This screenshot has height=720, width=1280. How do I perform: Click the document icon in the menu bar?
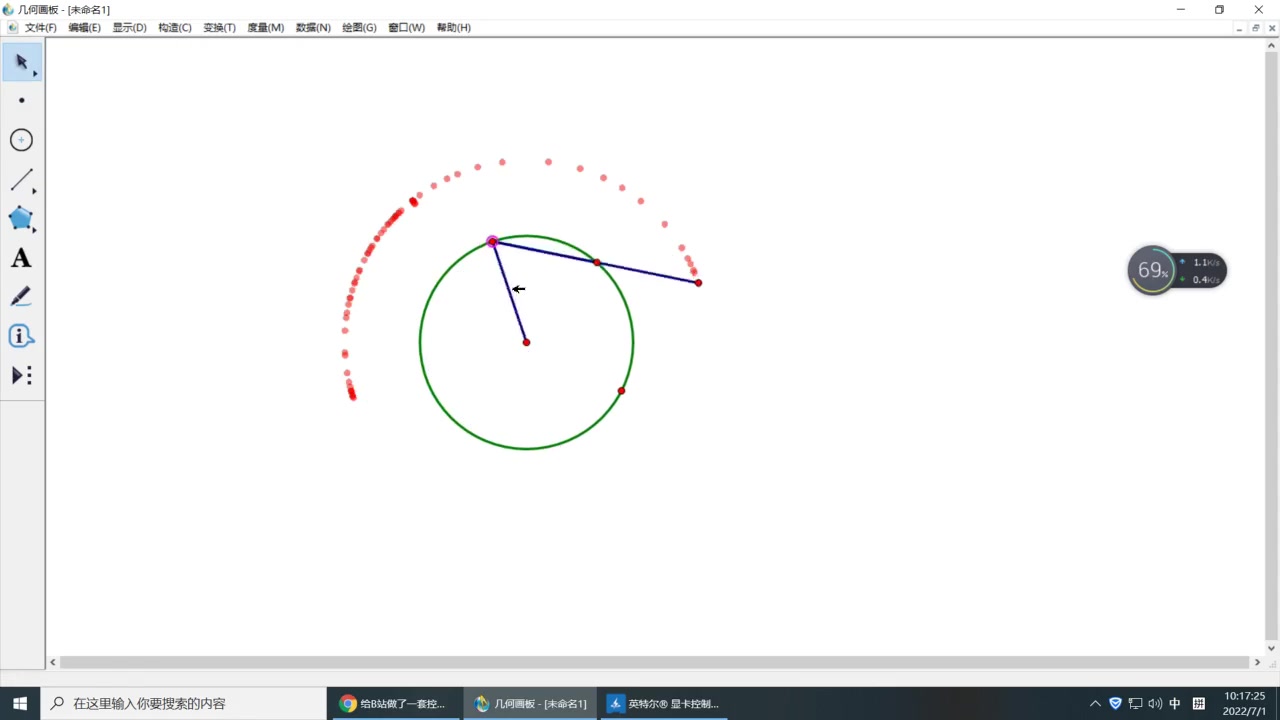click(12, 28)
